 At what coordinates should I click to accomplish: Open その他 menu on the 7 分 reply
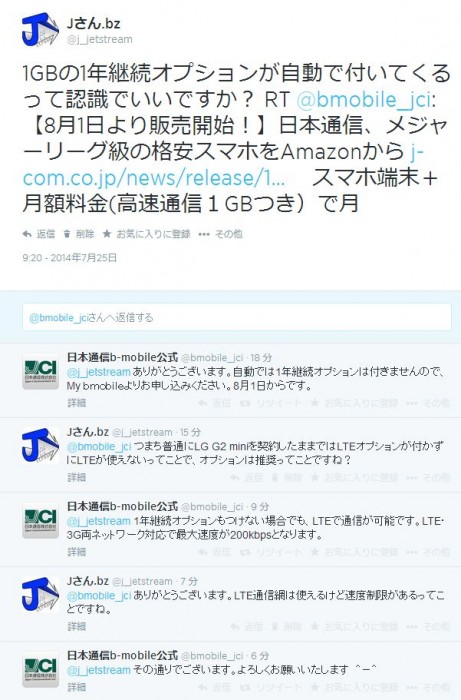pos(428,627)
